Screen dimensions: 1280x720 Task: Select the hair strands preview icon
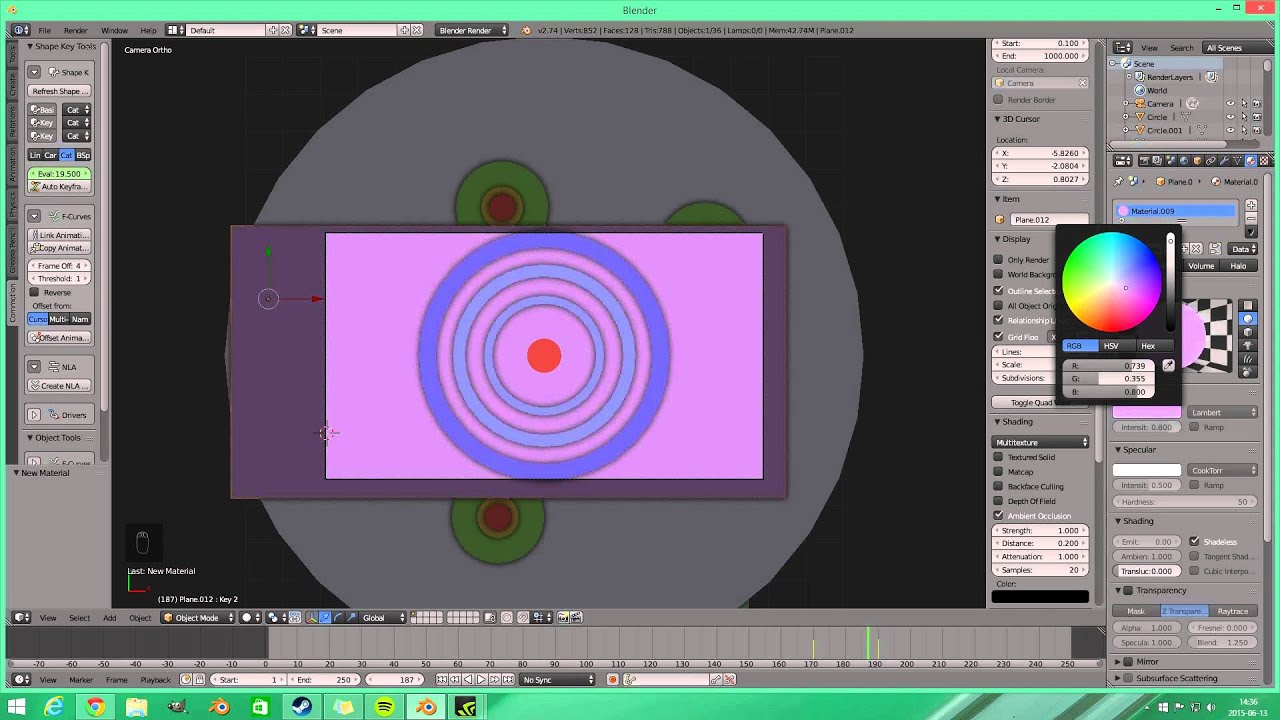pos(1247,358)
